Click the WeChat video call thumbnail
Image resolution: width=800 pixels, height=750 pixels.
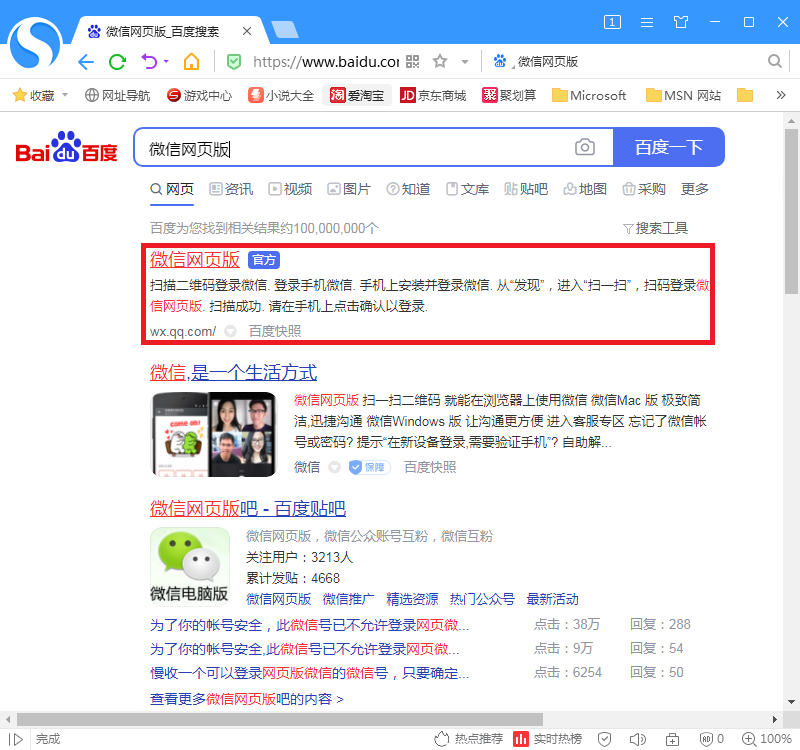pyautogui.click(x=214, y=435)
